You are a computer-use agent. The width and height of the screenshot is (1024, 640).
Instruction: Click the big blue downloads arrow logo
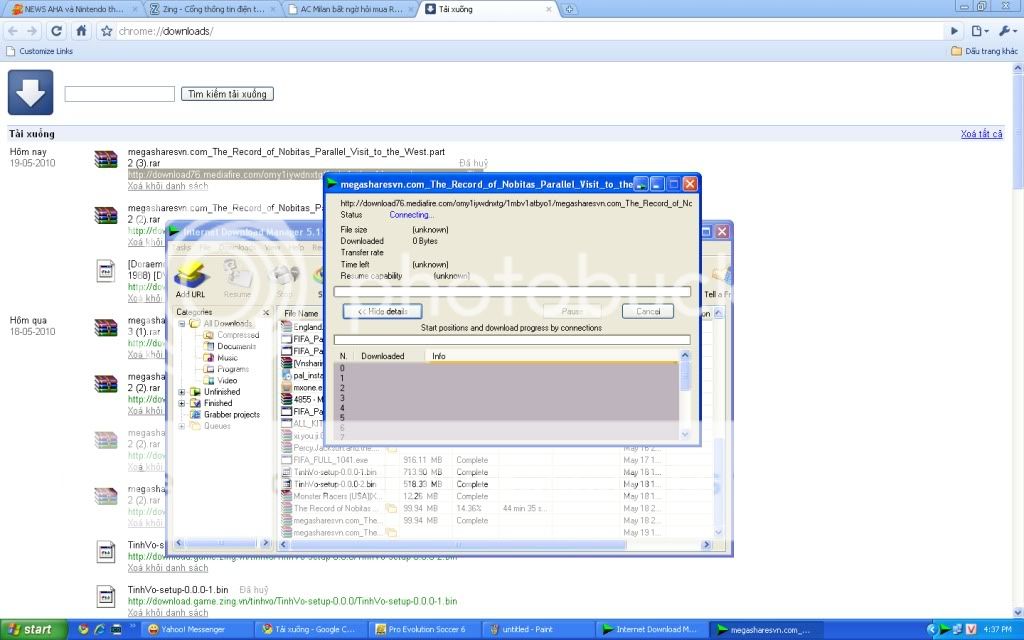point(30,93)
